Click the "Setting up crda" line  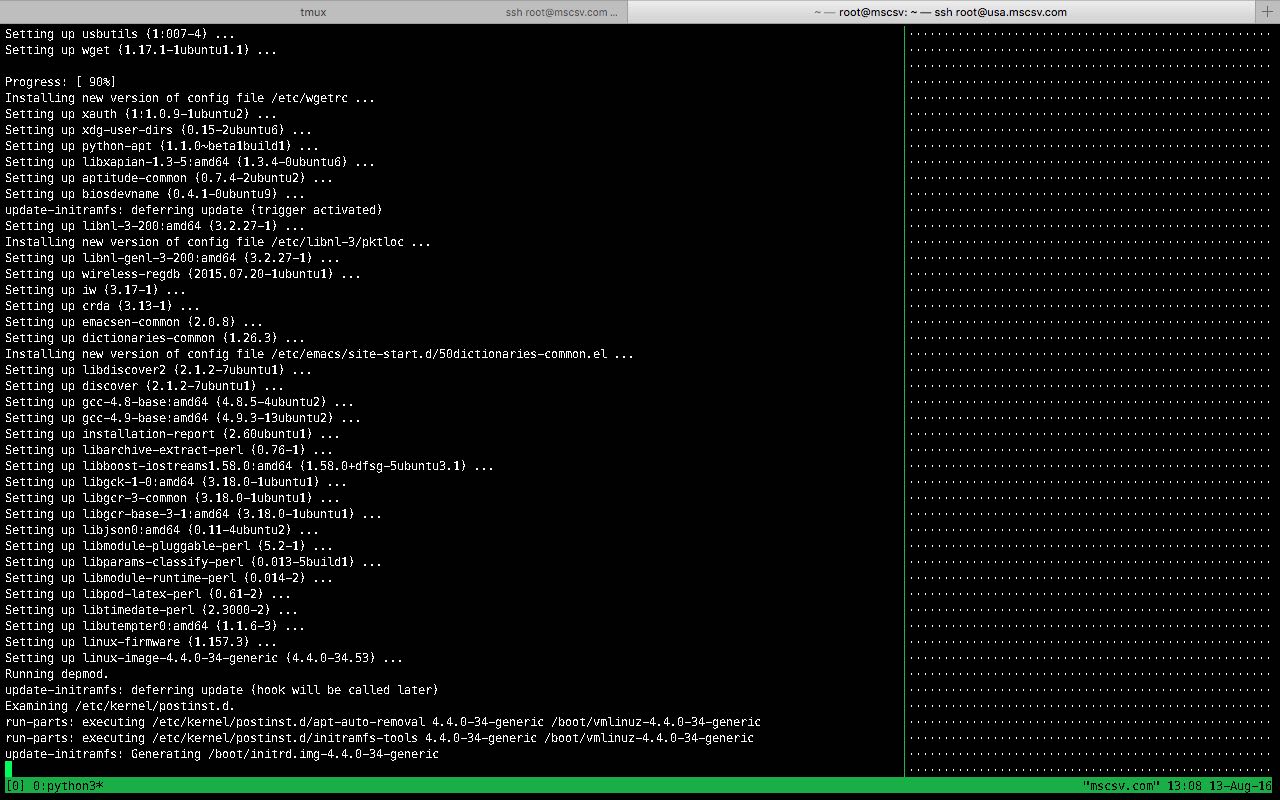click(102, 305)
